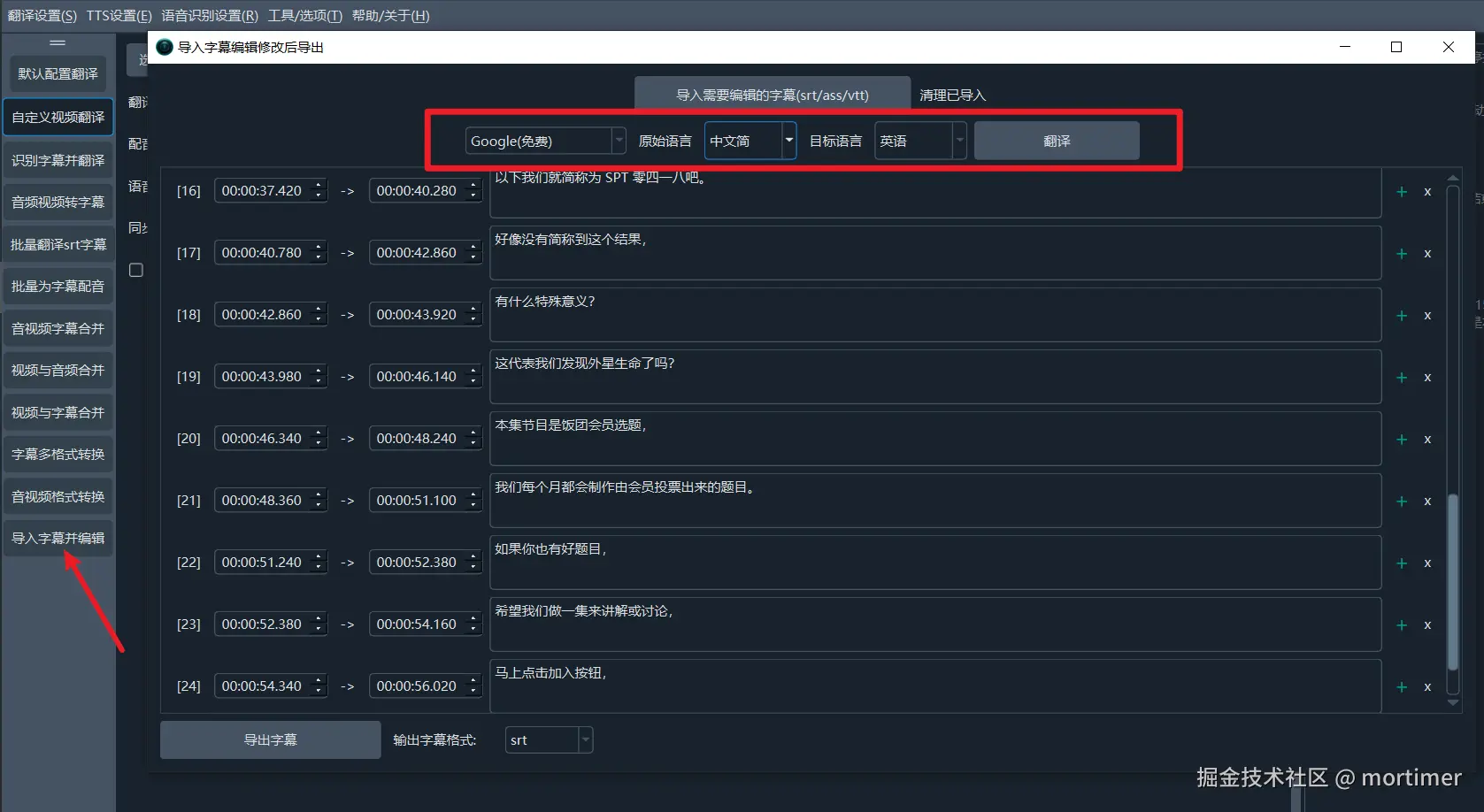Viewport: 1484px width, 812px height.
Task: Delete subtitle row 23 with x
Action: (x=1426, y=625)
